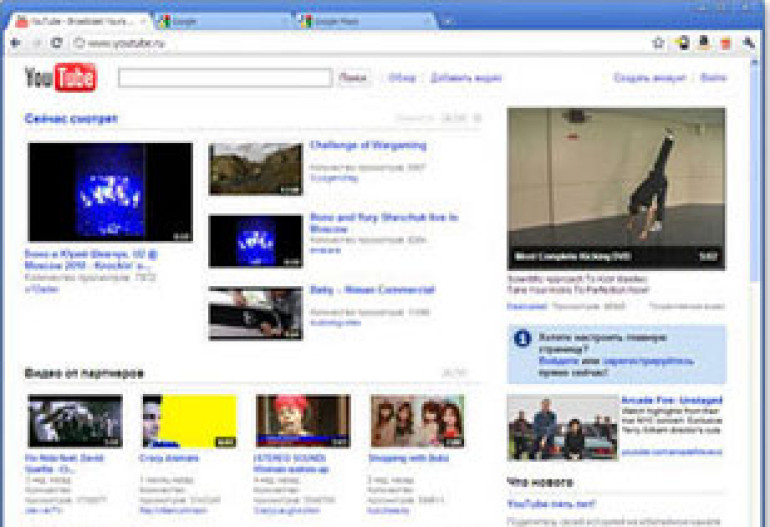
Task: Click the Crazy dreamers title link
Action: click(x=169, y=458)
